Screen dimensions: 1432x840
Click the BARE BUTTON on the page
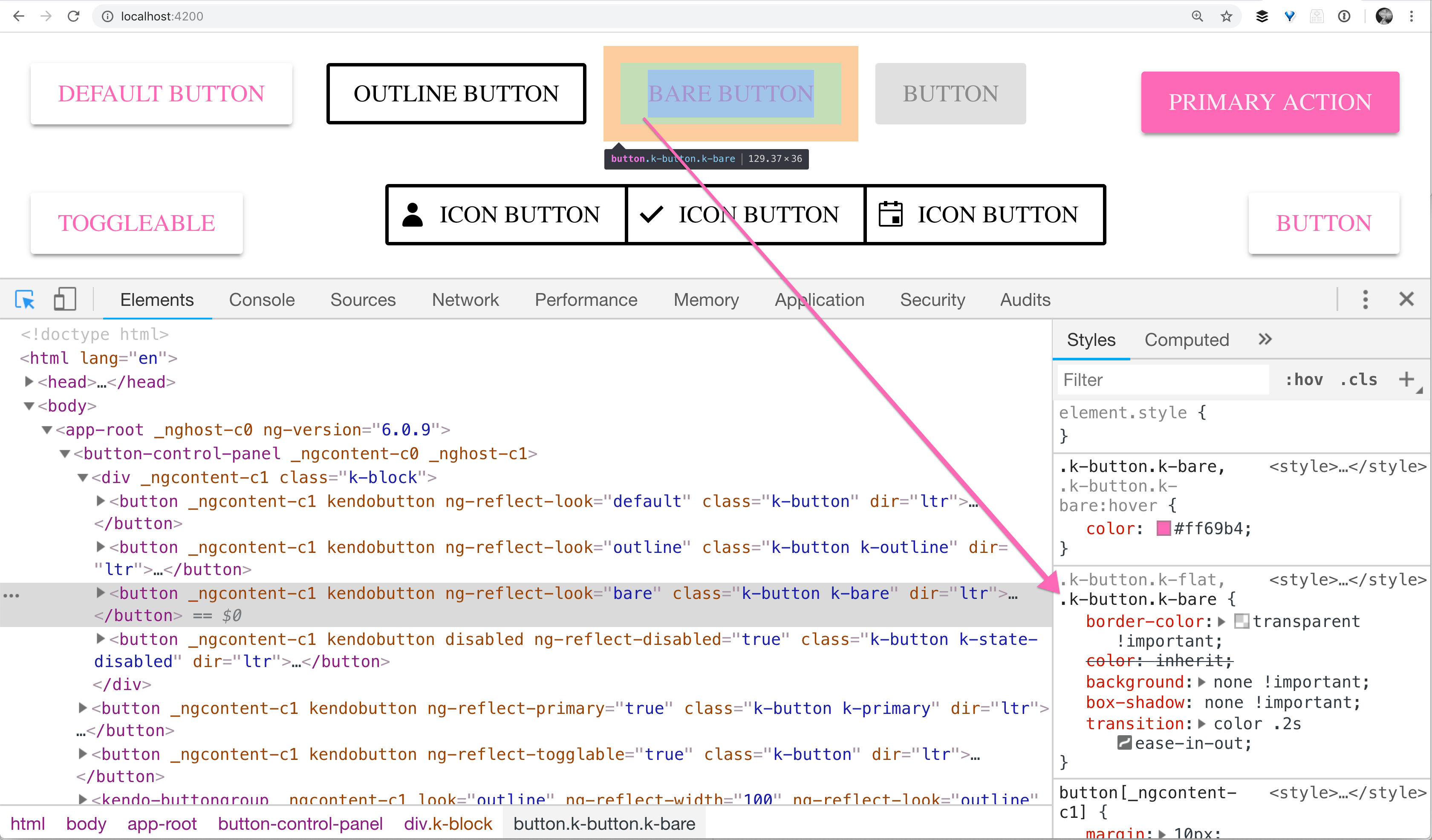(x=730, y=93)
